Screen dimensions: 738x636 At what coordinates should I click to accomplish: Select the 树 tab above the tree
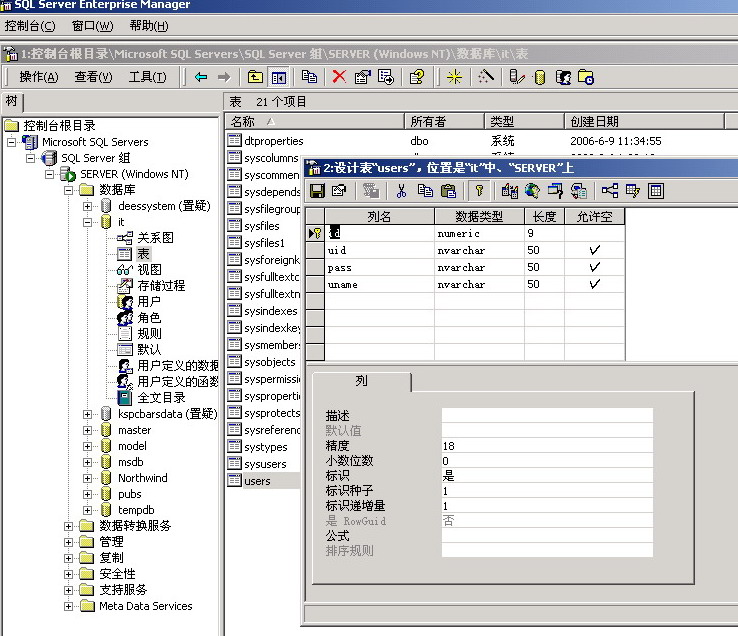pos(12,101)
